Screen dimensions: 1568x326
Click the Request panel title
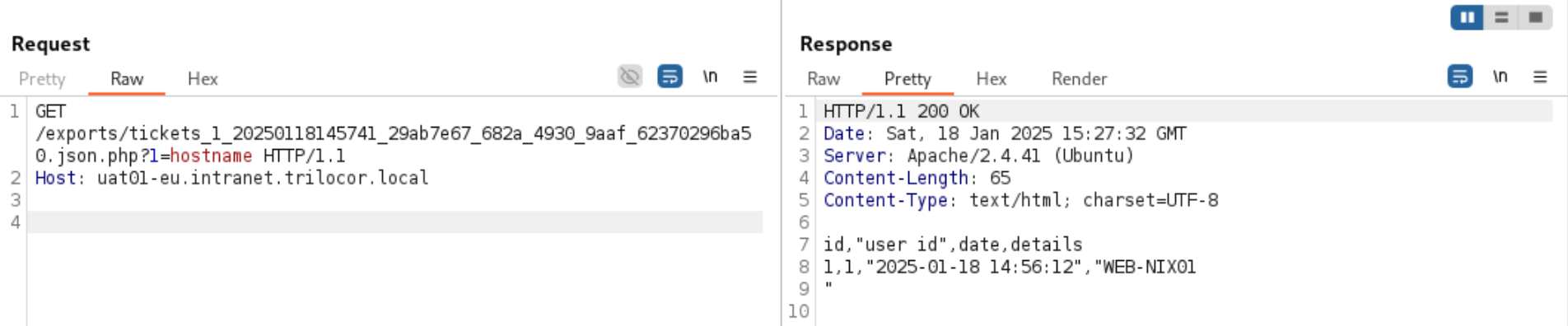51,44
